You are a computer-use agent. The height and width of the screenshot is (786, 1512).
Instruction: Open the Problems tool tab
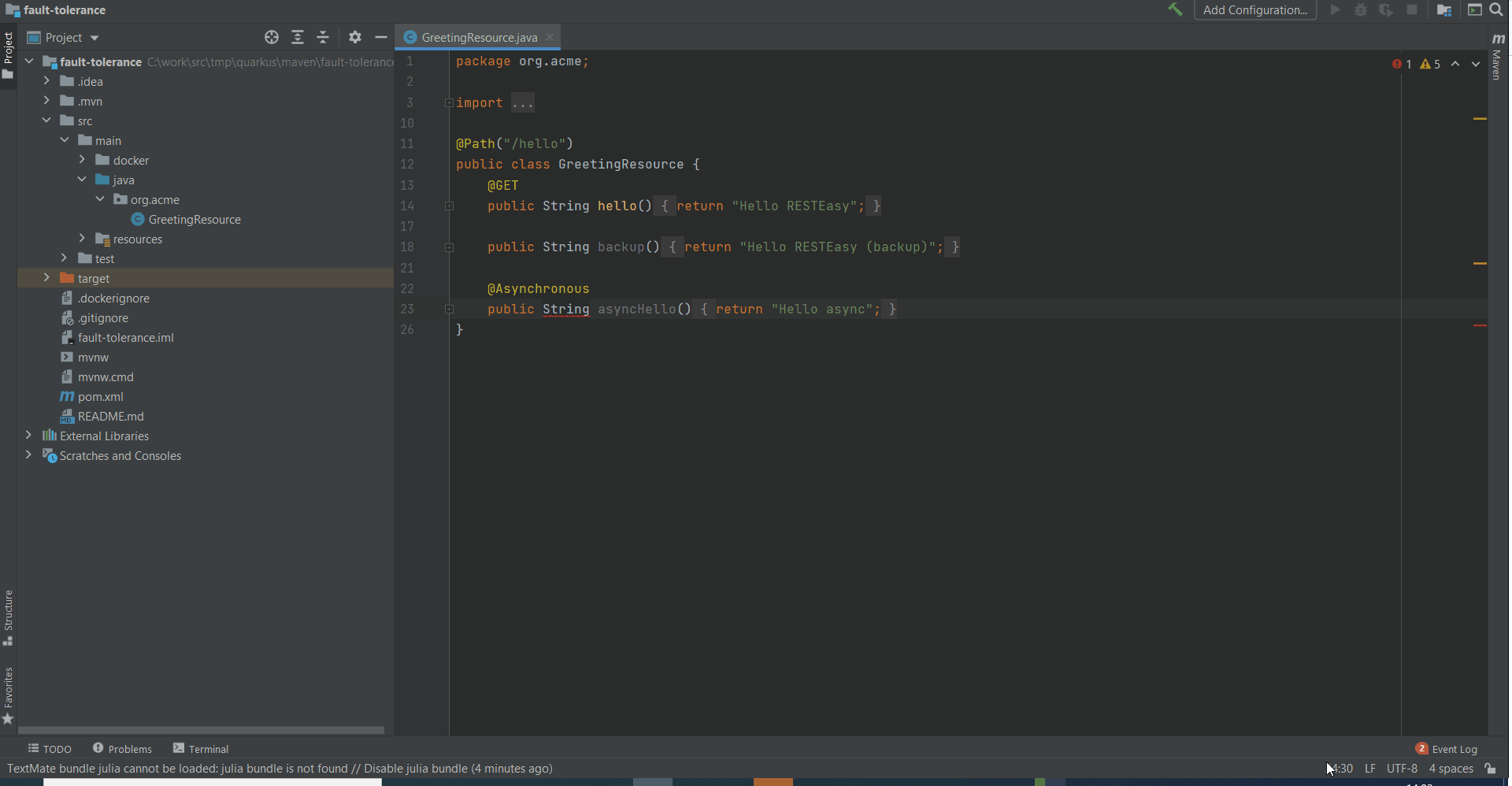pyautogui.click(x=122, y=749)
